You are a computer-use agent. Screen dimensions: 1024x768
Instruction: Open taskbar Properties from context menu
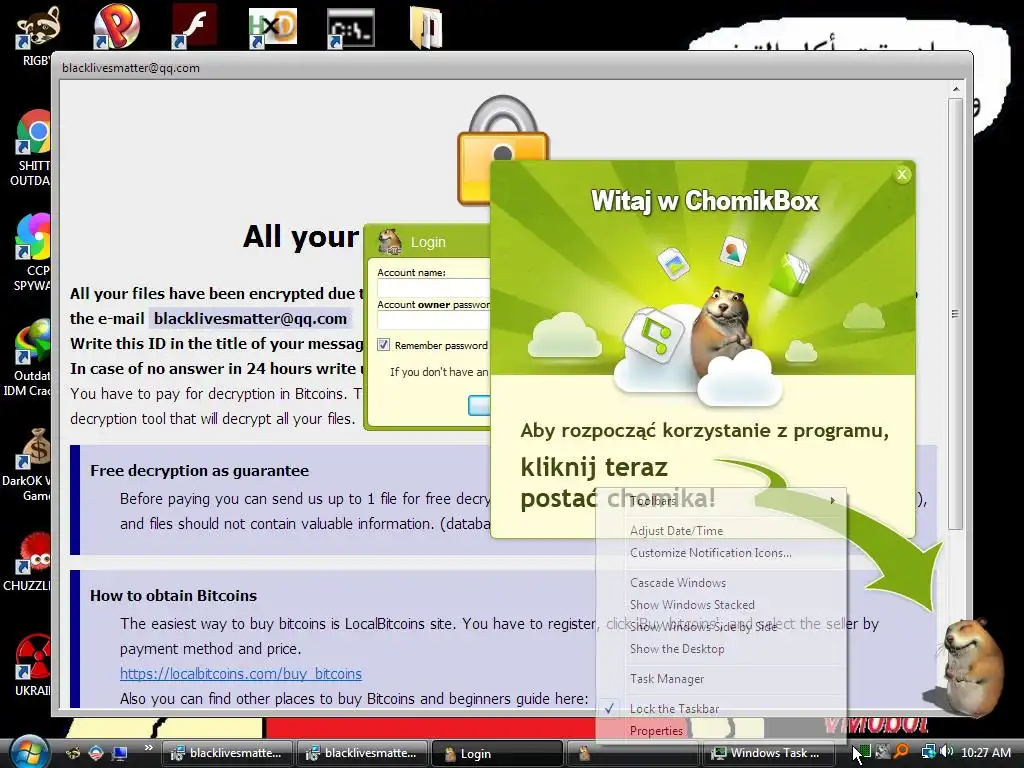(722, 731)
